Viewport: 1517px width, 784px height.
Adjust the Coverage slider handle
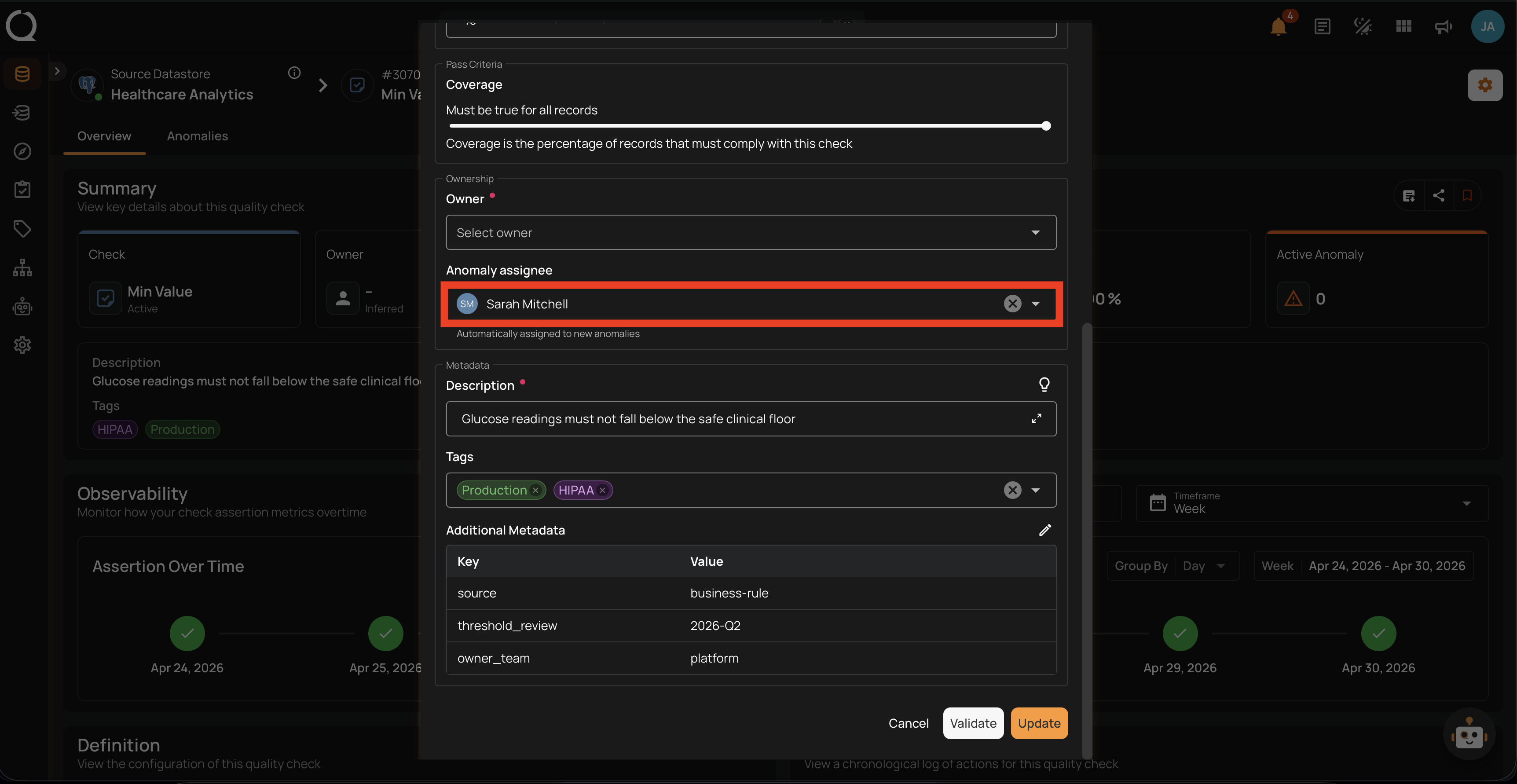[1046, 126]
